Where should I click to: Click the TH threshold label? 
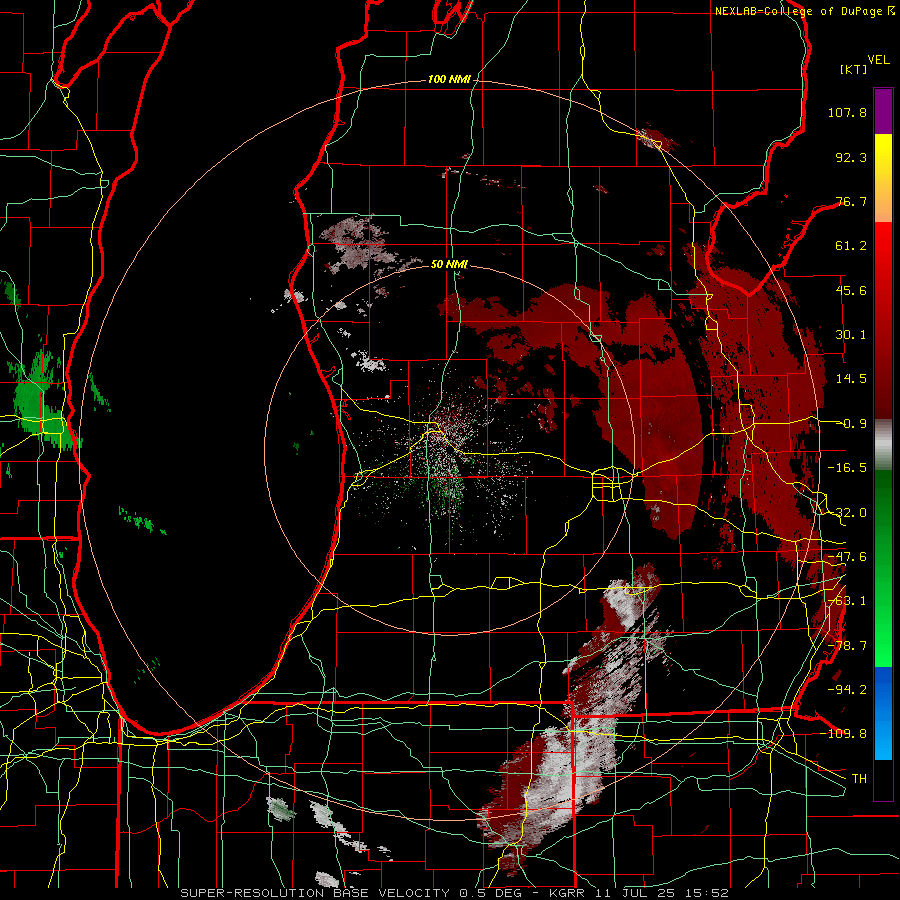click(859, 778)
